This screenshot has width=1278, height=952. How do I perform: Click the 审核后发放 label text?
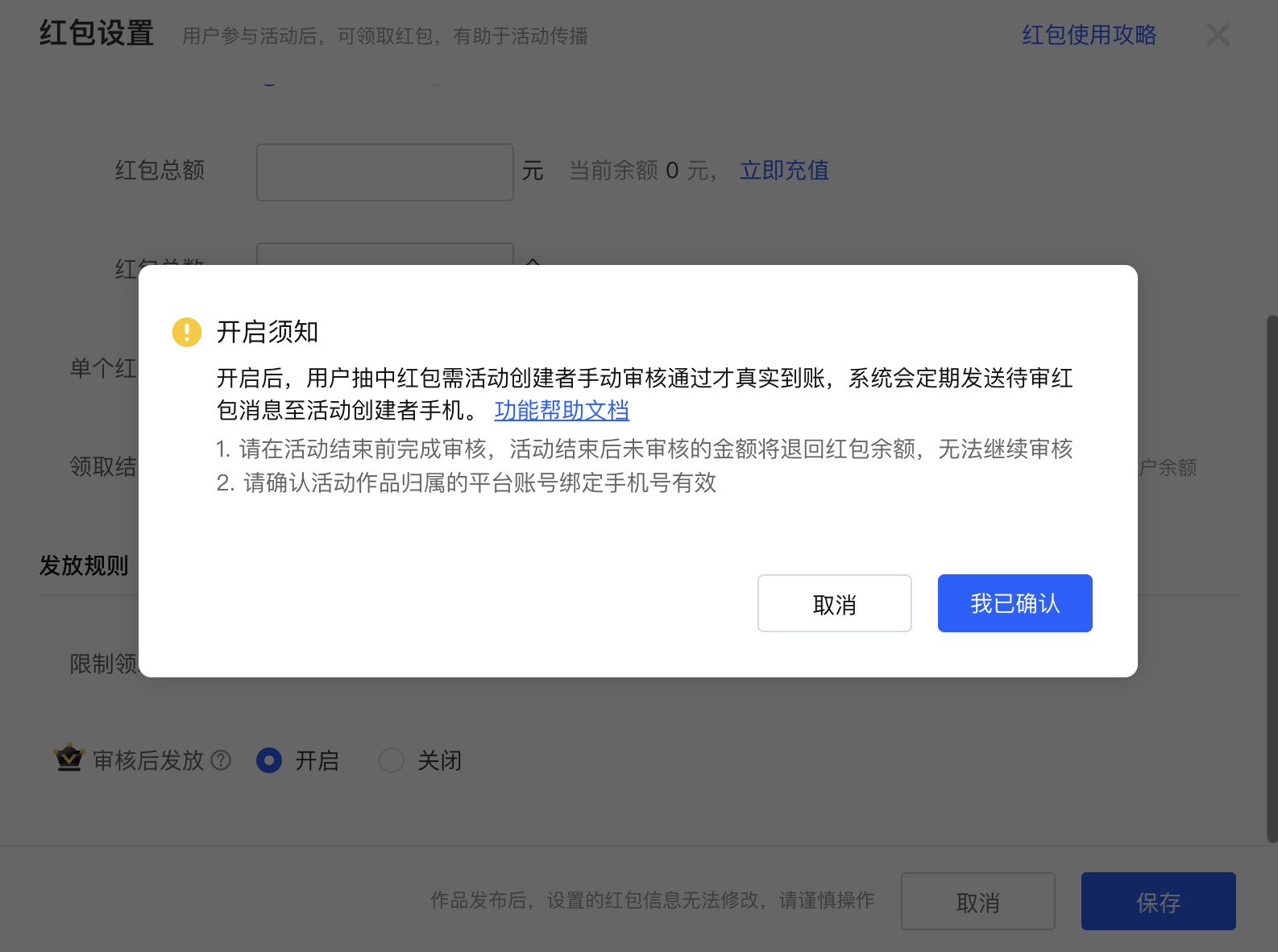point(148,760)
